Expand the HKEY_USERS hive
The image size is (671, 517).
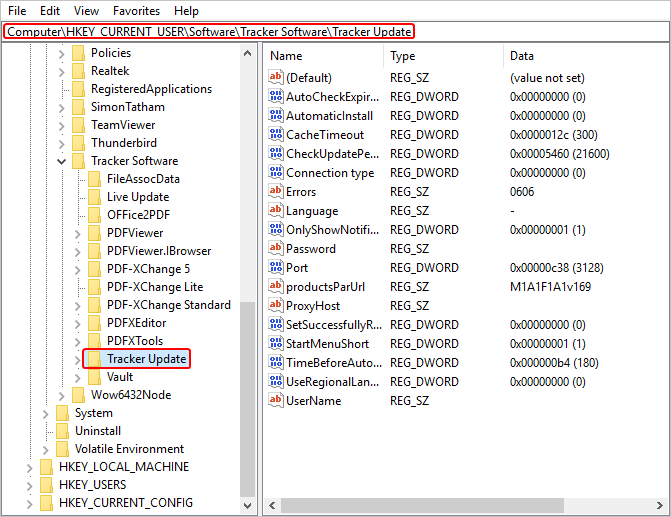tap(30, 485)
